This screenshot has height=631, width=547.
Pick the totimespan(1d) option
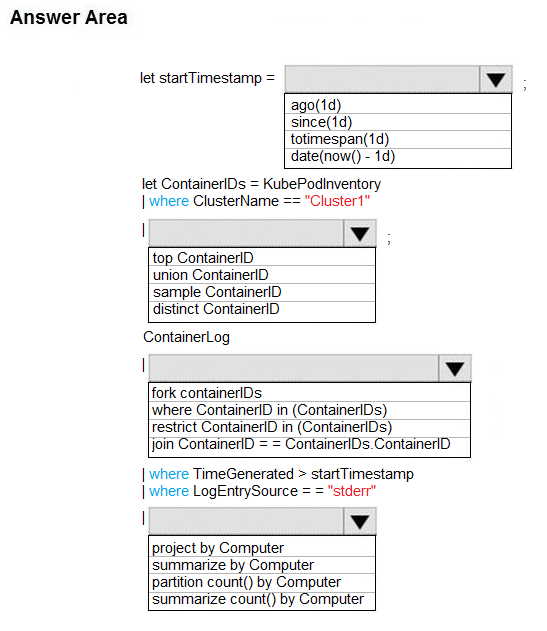(x=398, y=139)
